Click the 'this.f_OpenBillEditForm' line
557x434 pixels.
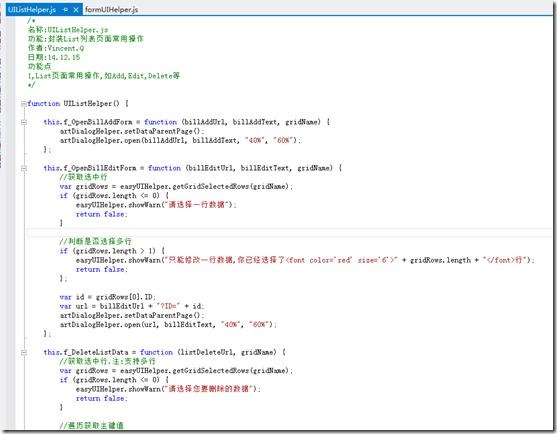[x=193, y=168]
